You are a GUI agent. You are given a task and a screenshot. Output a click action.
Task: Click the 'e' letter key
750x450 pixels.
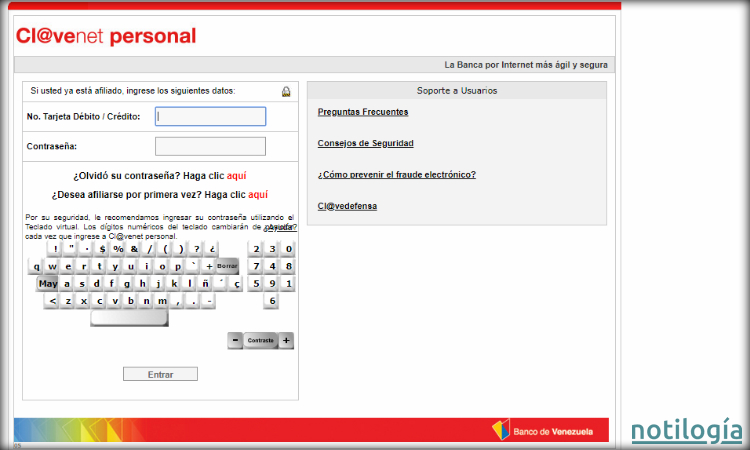click(x=68, y=266)
